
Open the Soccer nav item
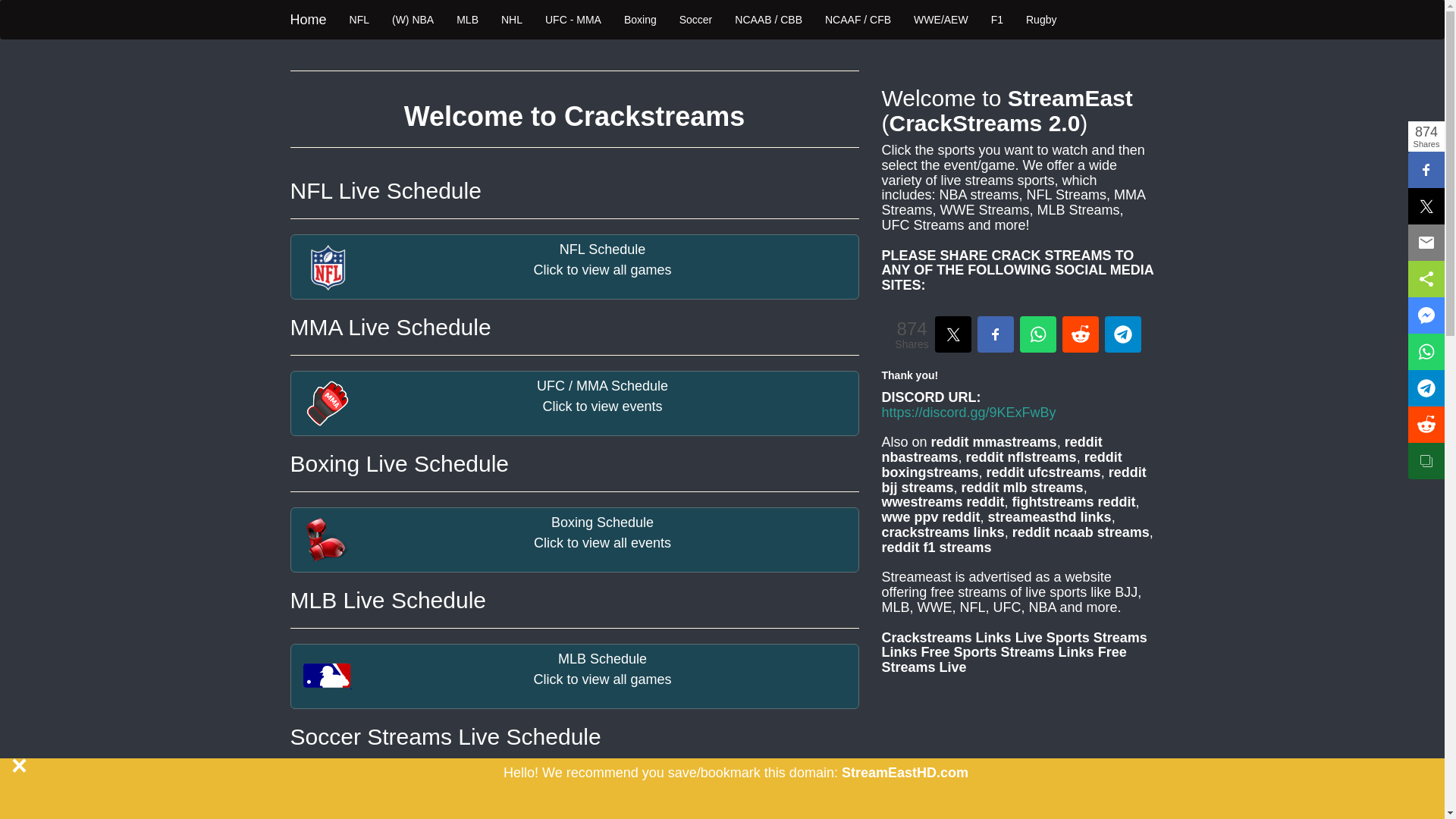695,20
